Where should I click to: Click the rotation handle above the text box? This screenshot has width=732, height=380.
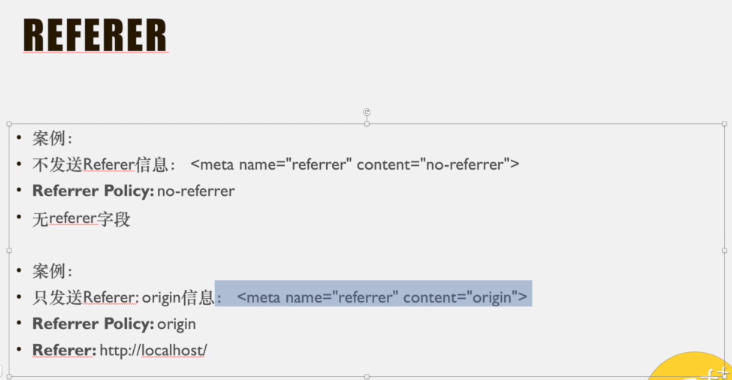(x=367, y=112)
